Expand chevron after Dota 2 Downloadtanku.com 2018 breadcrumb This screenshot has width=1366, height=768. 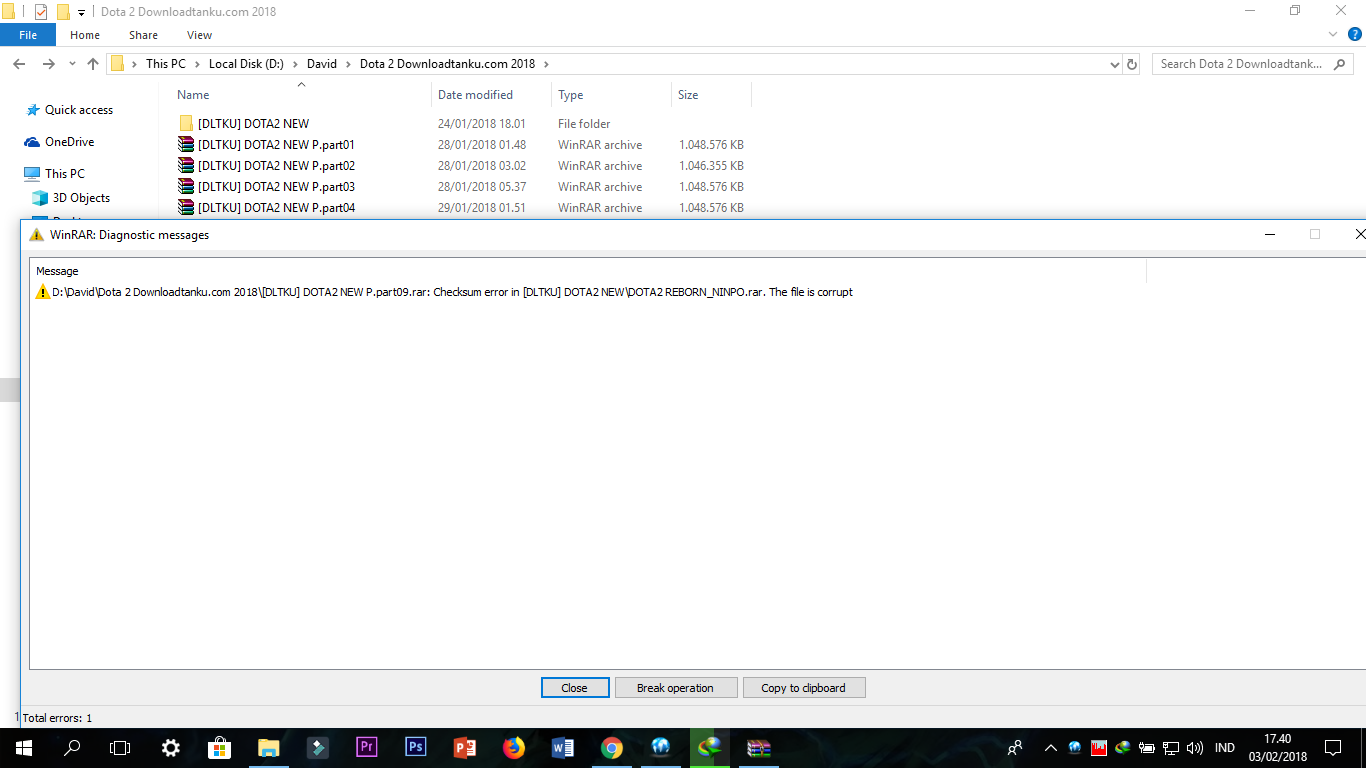tap(545, 64)
